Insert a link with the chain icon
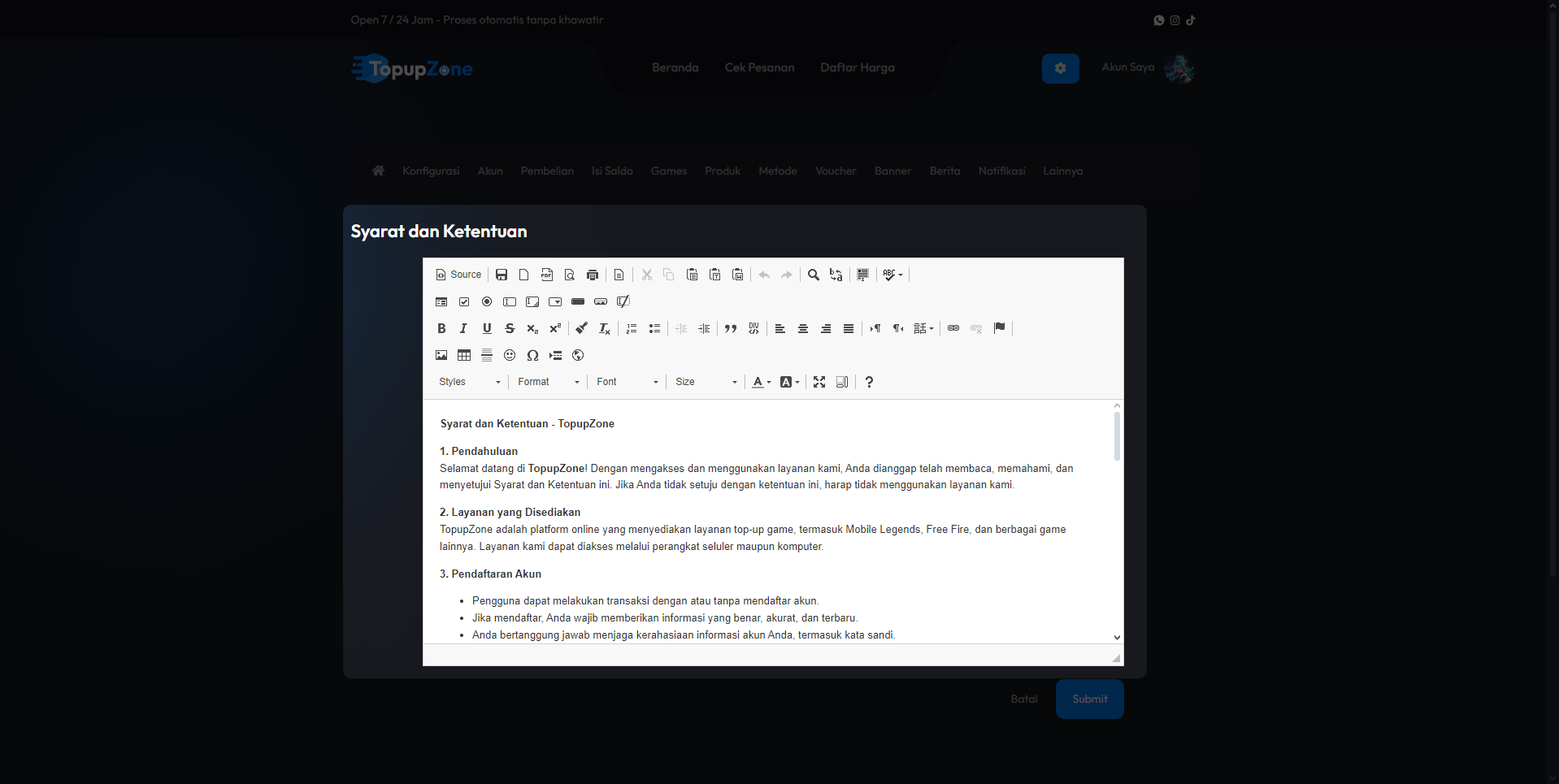 coord(953,328)
